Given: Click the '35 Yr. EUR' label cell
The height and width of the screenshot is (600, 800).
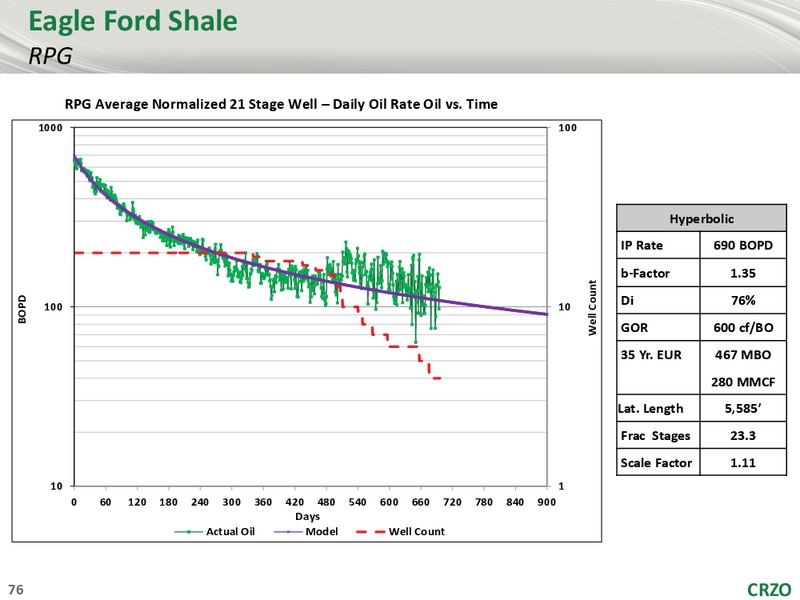Looking at the screenshot, I should [658, 367].
